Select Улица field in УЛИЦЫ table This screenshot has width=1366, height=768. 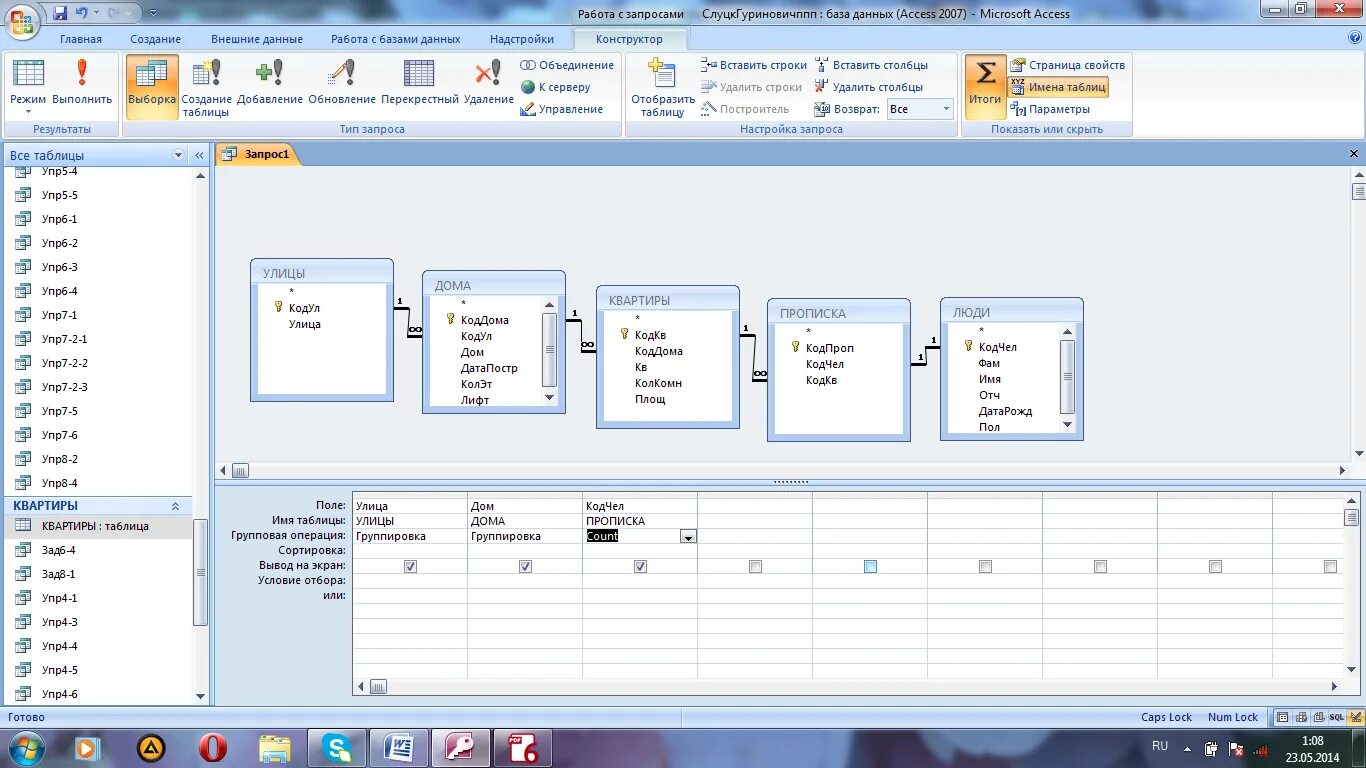(x=305, y=324)
